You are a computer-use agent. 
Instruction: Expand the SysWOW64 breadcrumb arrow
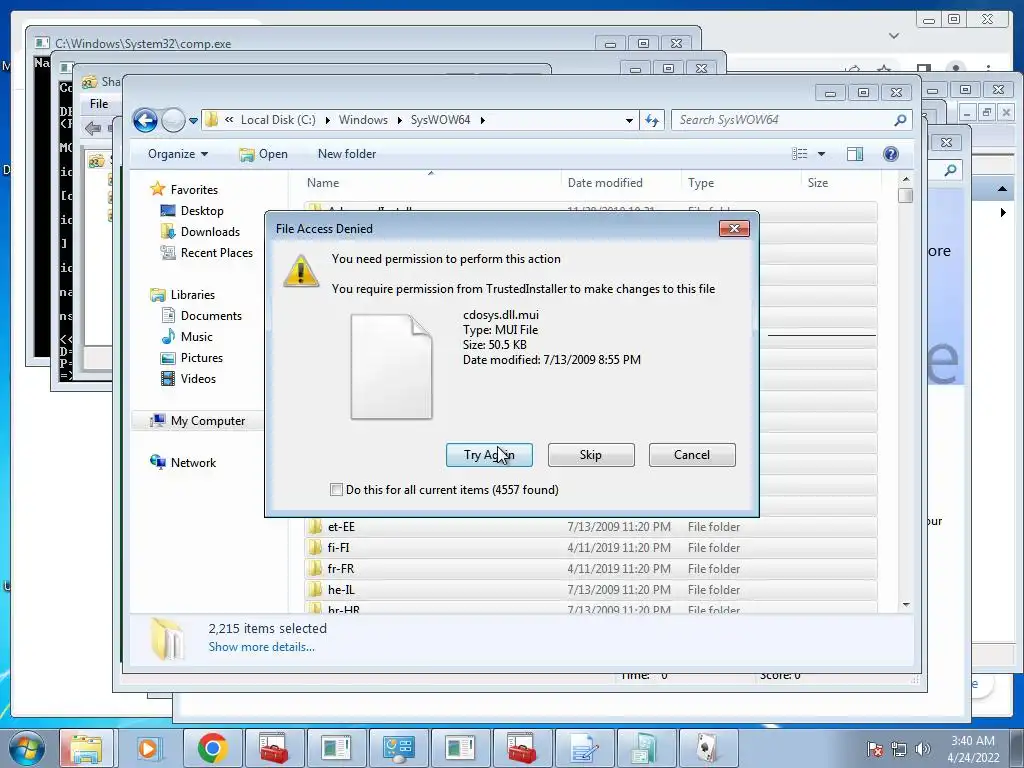point(483,120)
